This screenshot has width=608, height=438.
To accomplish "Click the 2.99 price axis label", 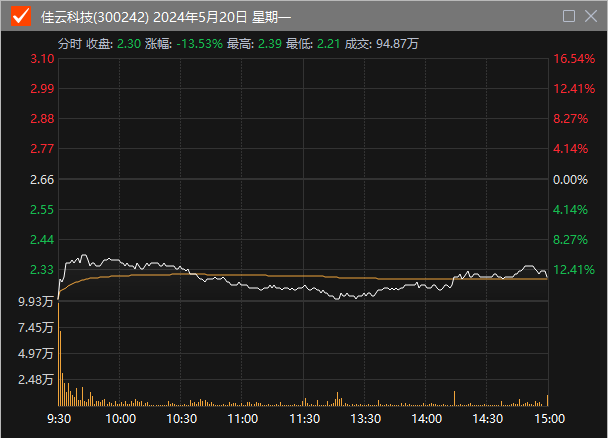I will point(42,89).
